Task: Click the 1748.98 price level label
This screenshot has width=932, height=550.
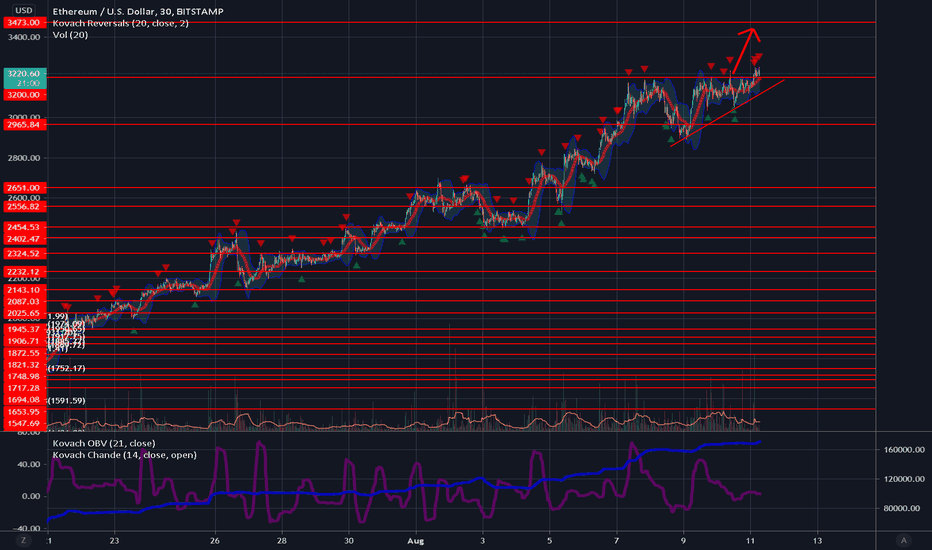Action: pyautogui.click(x=24, y=377)
